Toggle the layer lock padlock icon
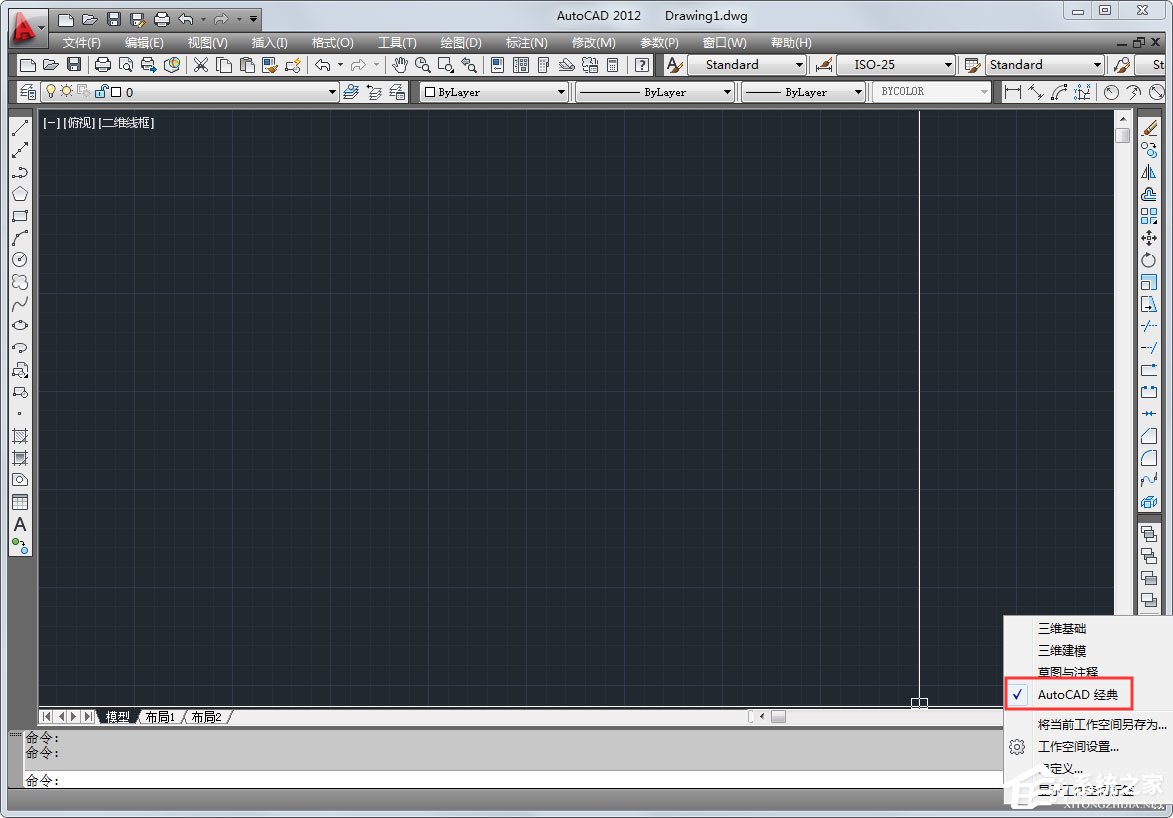1173x818 pixels. tap(100, 91)
